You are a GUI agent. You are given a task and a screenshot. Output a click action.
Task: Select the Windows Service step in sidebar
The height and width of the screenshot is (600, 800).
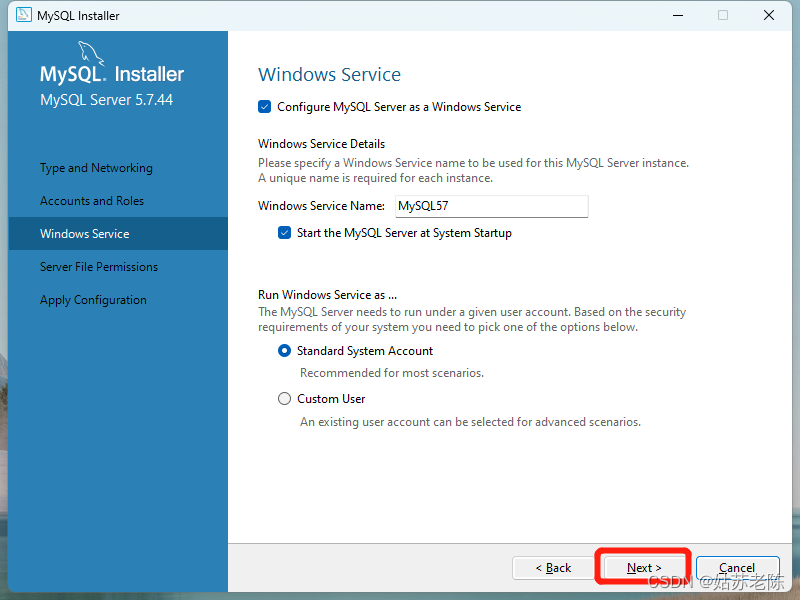coord(118,234)
